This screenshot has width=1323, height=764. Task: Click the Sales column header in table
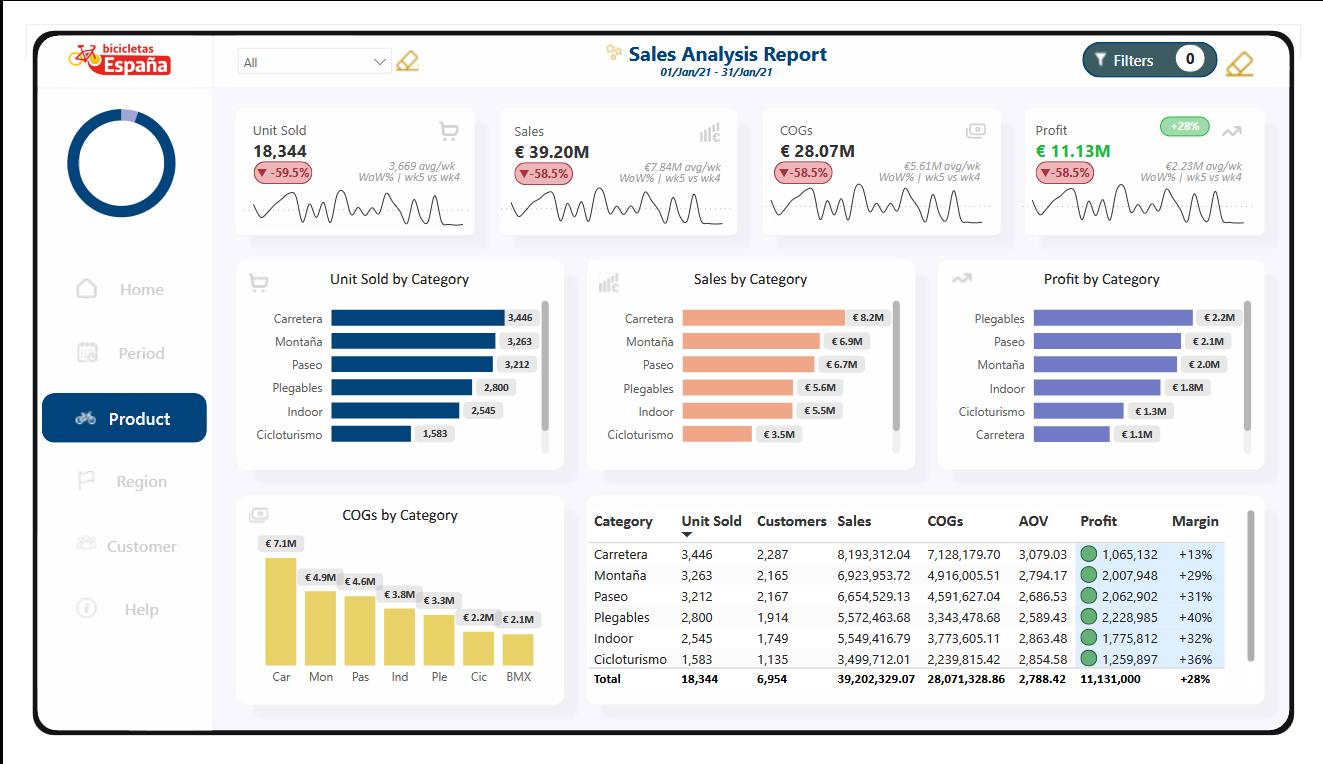pos(854,521)
